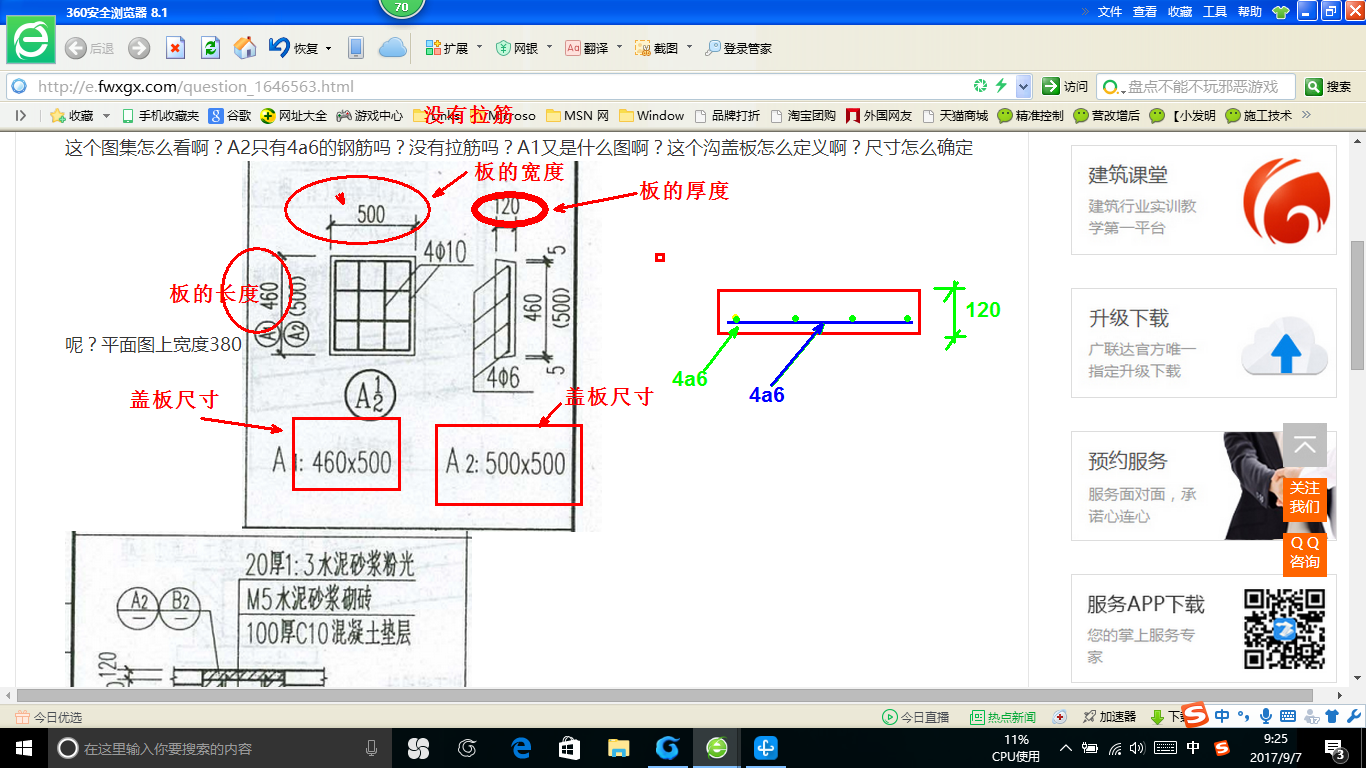Click the QQ咨询 orange button
The height and width of the screenshot is (768, 1366).
click(x=1305, y=554)
